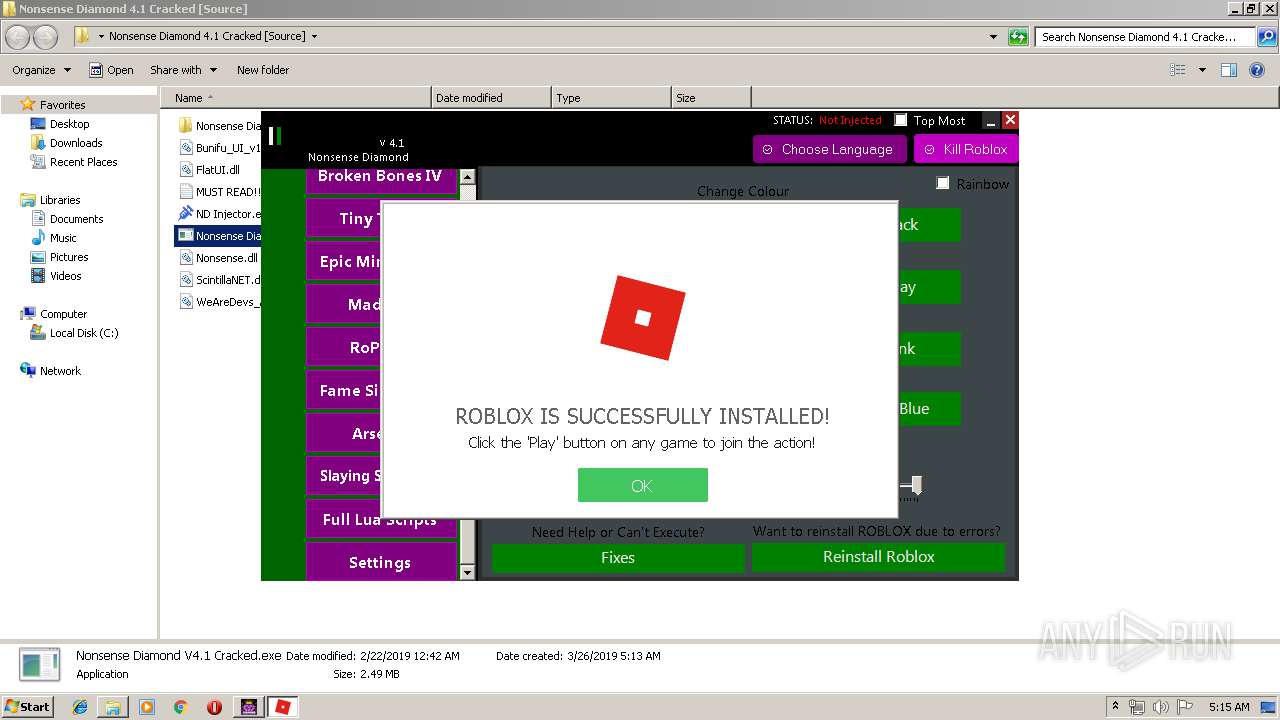This screenshot has height=720, width=1280.
Task: Click the Explorer back navigation button
Action: pos(18,37)
